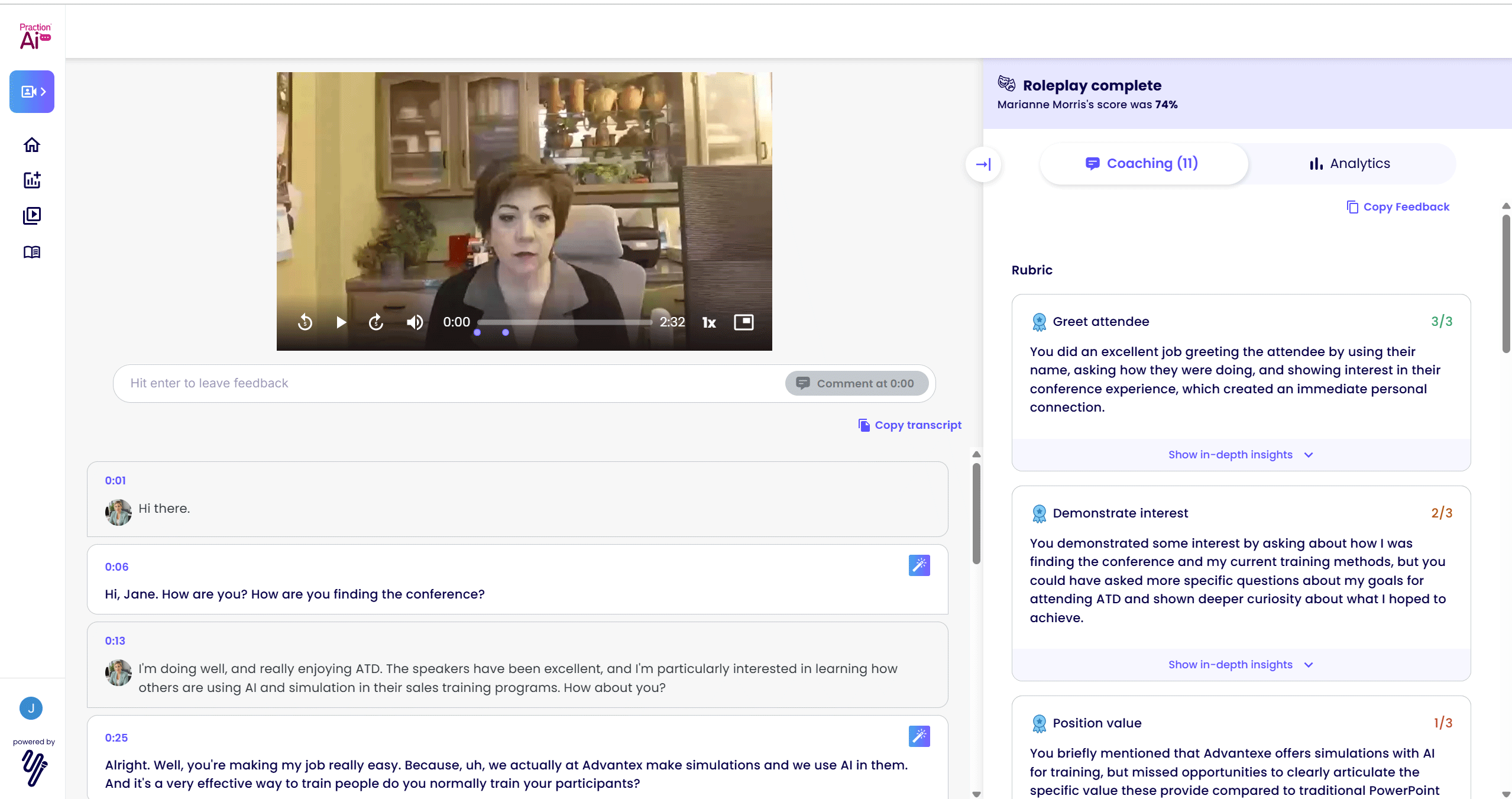Change the 1x playback speed
Viewport: 1512px width, 799px height.
[709, 323]
